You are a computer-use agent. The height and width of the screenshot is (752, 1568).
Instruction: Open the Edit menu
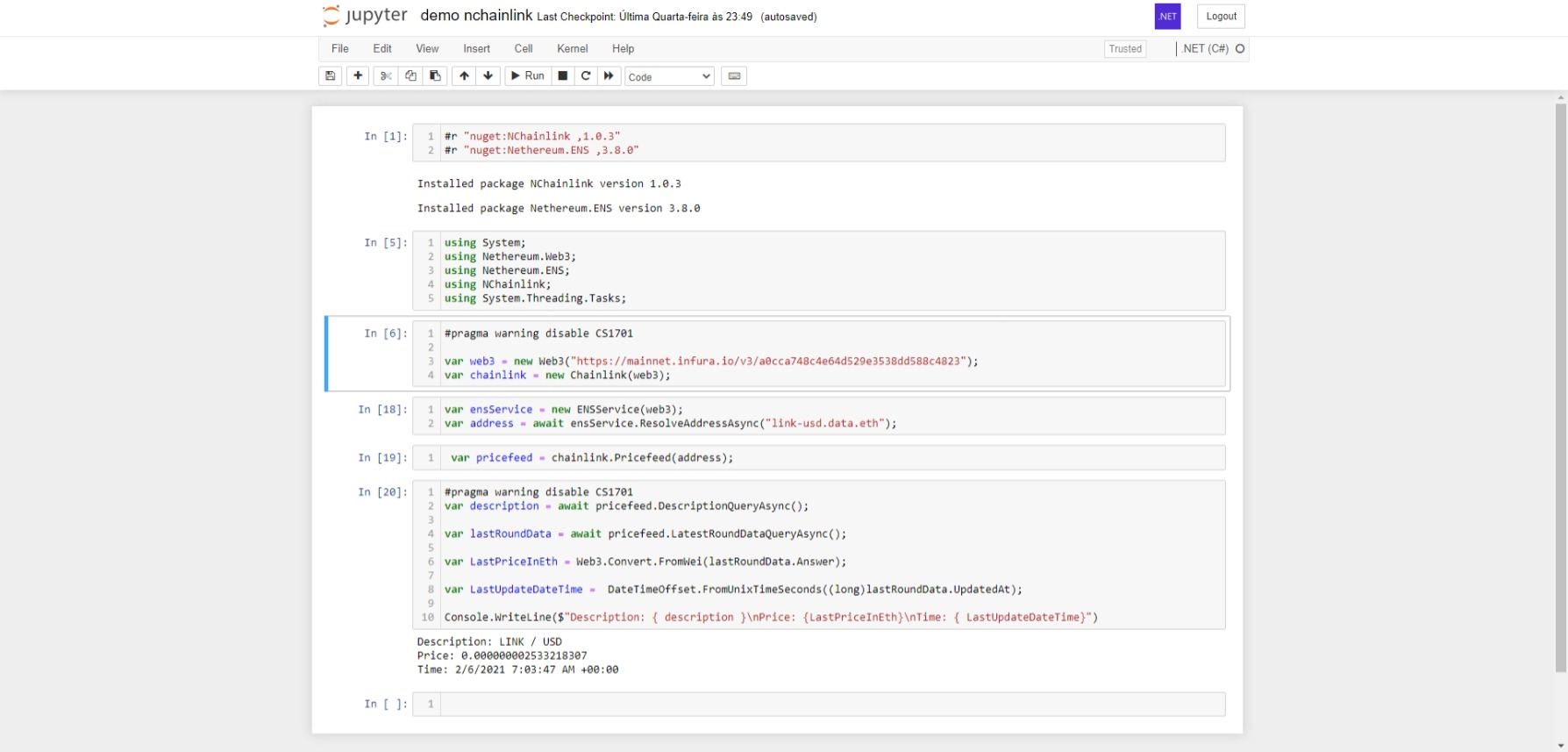(x=382, y=49)
